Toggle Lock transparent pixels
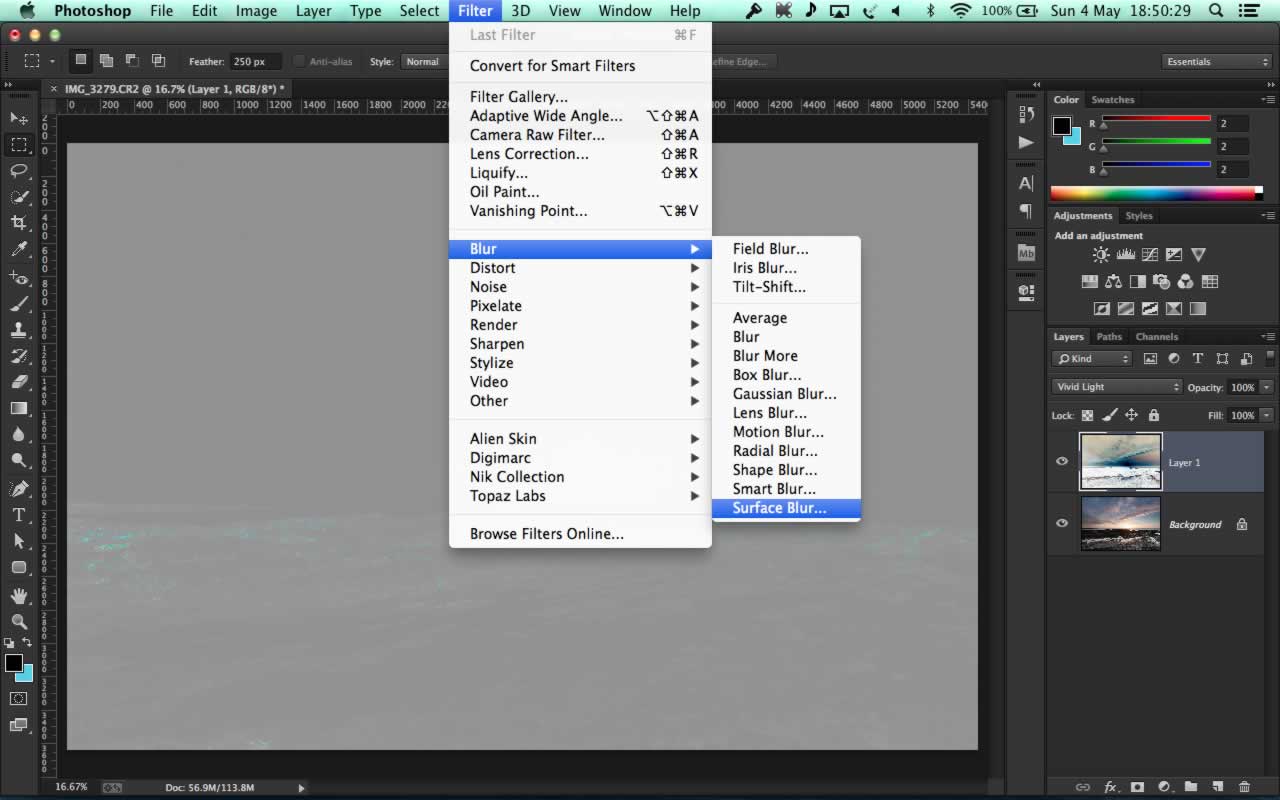 pyautogui.click(x=1088, y=415)
